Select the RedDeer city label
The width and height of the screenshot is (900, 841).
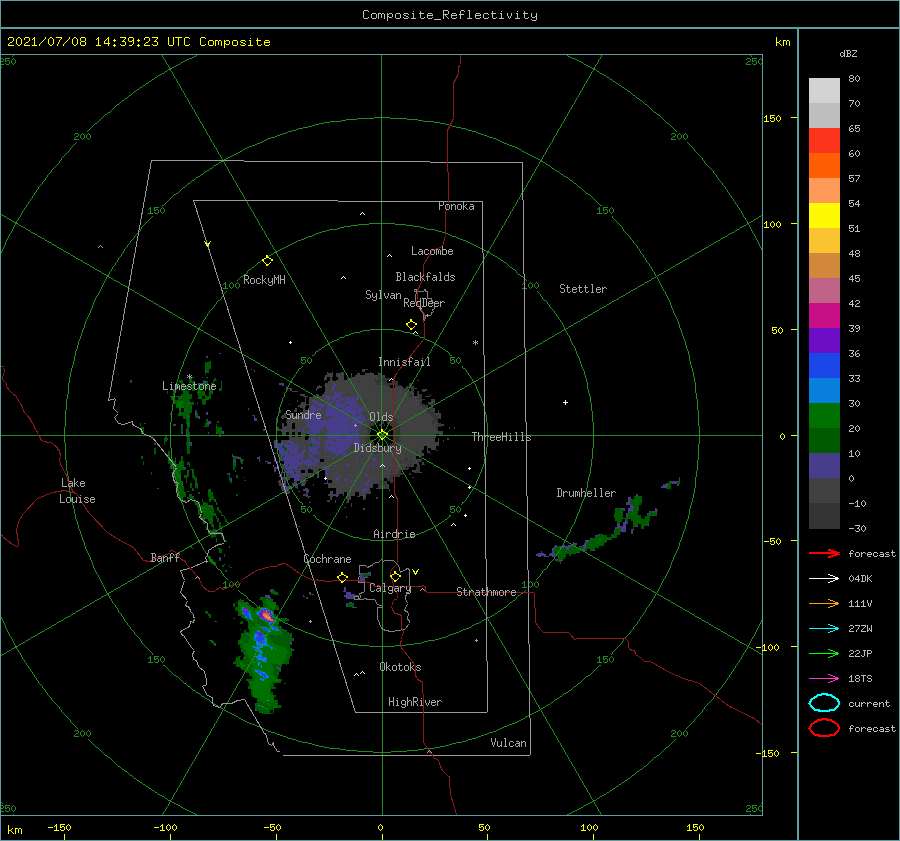pyautogui.click(x=424, y=303)
